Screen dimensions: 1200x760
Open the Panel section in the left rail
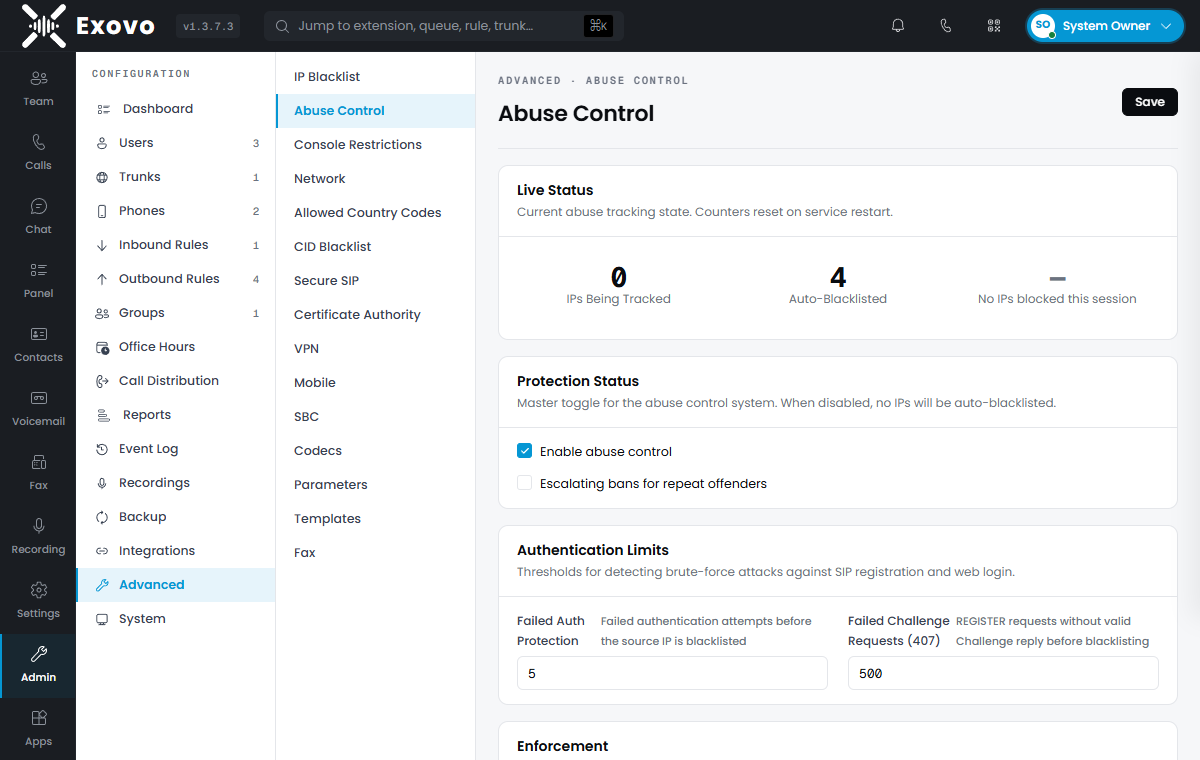coord(38,280)
